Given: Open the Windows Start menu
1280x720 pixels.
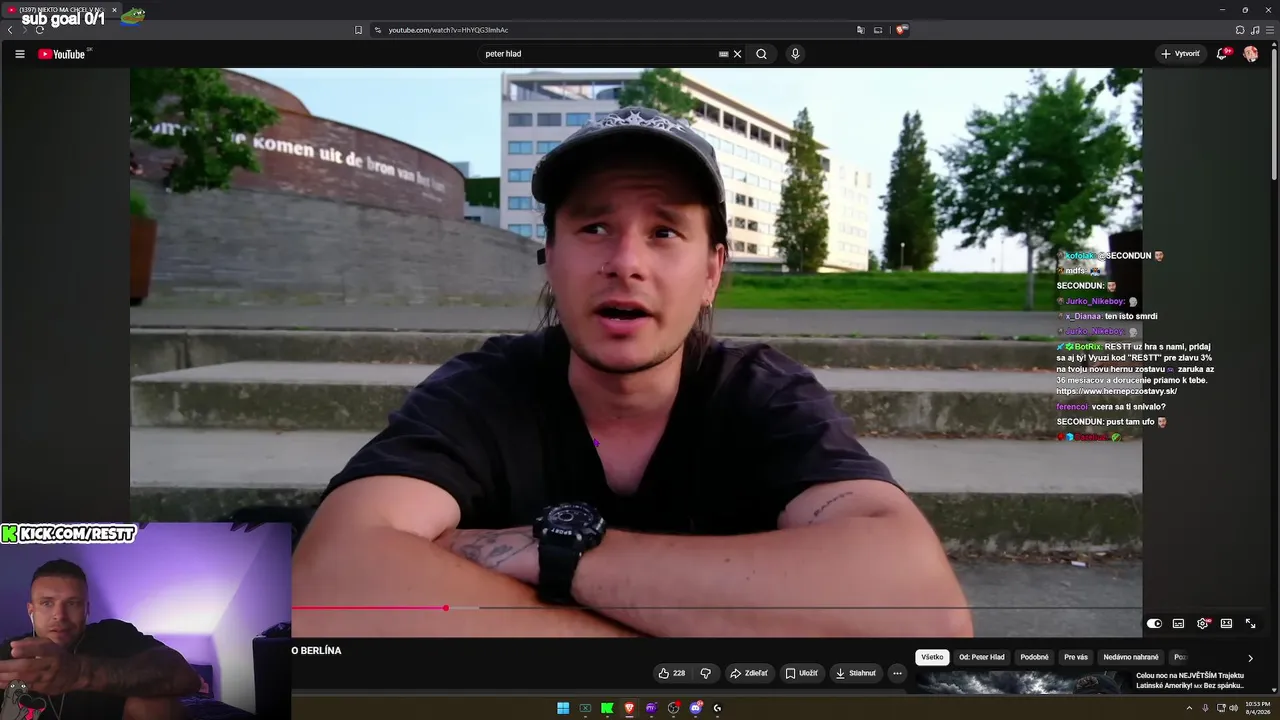Looking at the screenshot, I should click(563, 708).
